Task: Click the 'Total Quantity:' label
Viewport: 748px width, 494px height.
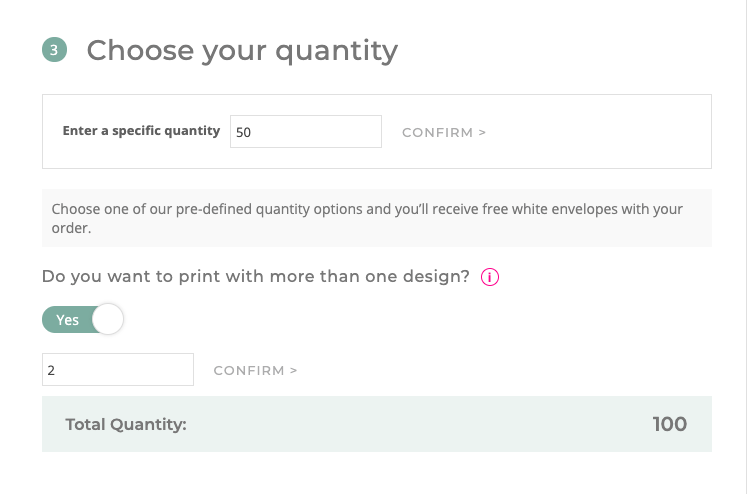Action: point(126,424)
